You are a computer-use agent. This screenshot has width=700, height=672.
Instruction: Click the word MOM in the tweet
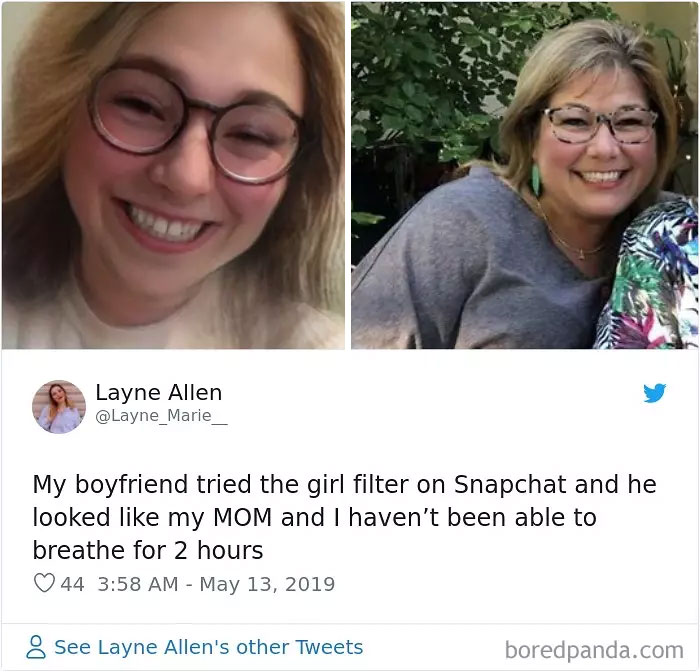coord(242,518)
